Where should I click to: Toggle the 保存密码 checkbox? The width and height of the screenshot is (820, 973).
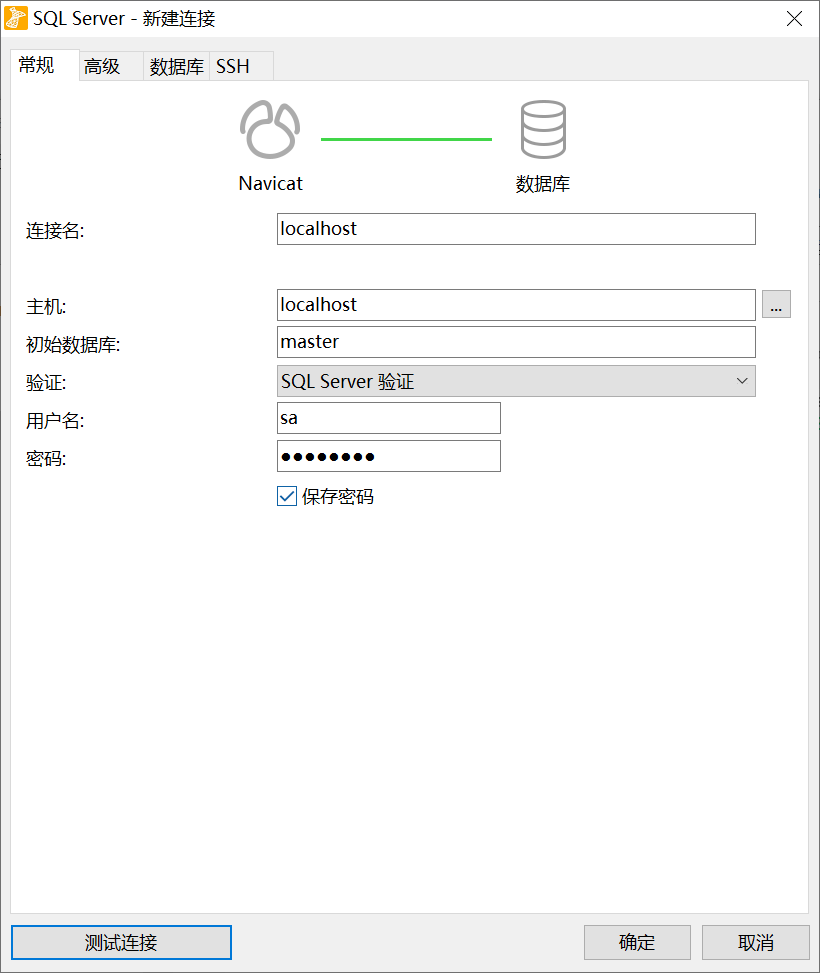(287, 496)
